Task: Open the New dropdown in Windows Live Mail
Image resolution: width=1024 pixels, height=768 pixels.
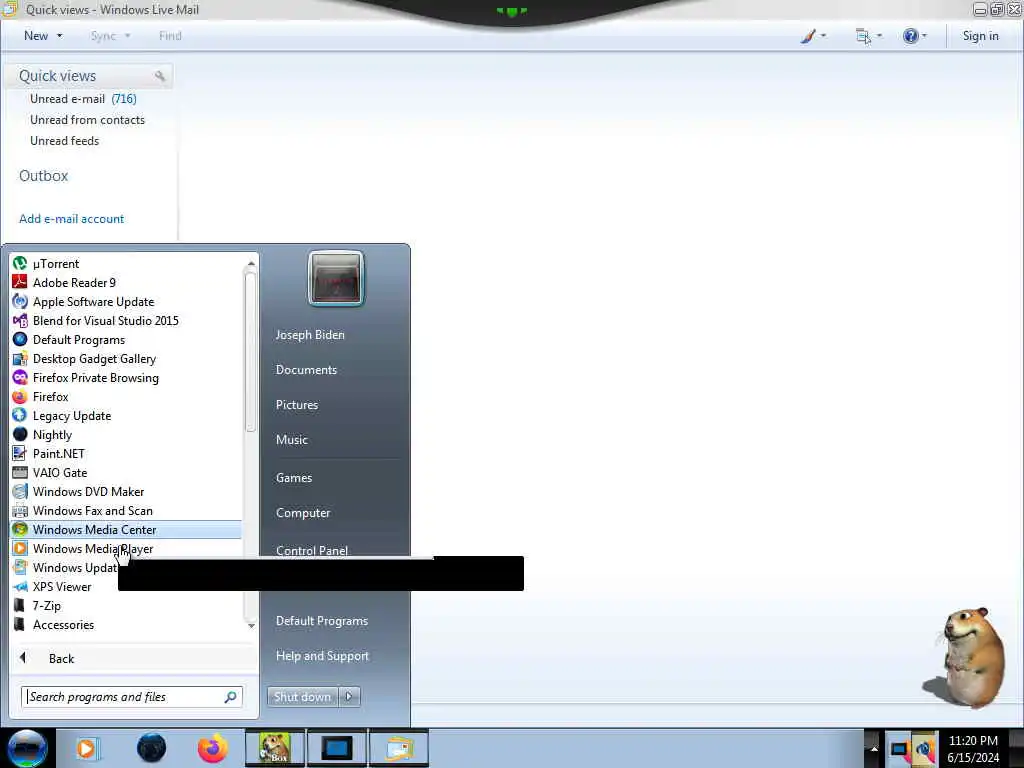Action: 43,36
